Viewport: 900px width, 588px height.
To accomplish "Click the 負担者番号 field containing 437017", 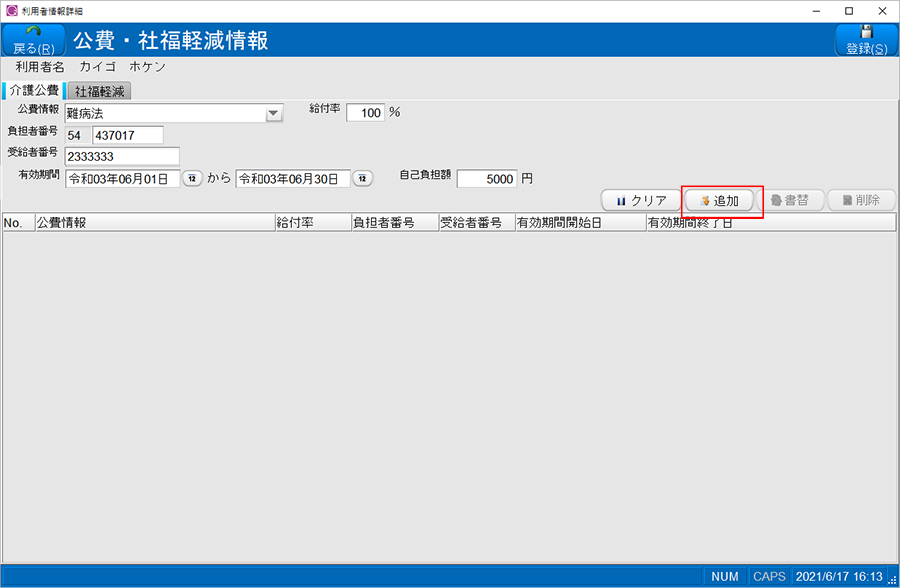I will point(127,135).
